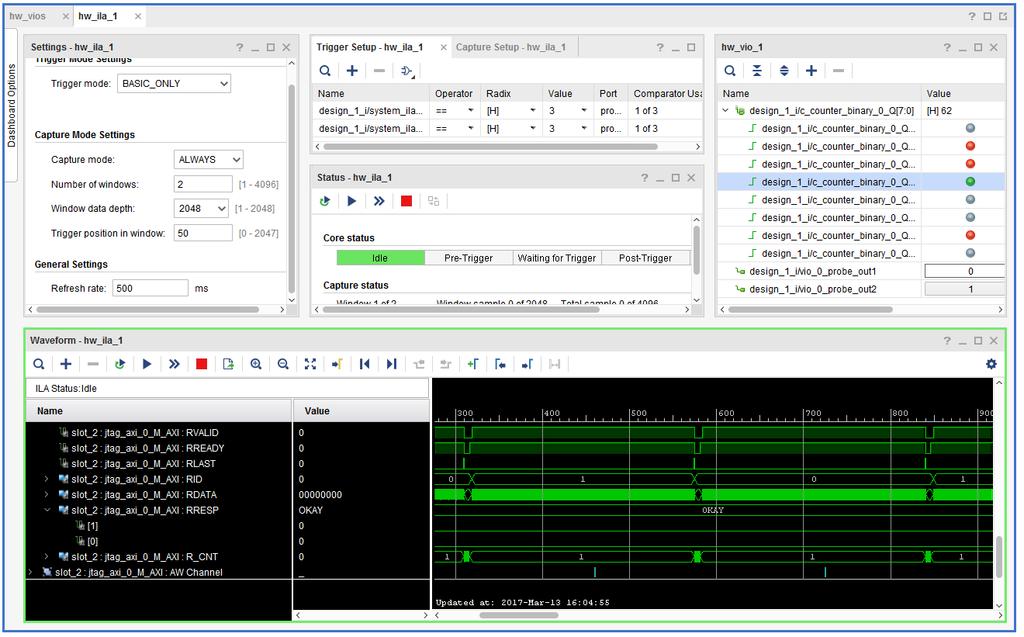Viewport: 1024px width, 637px height.
Task: Jump to waveform time zero
Action: click(364, 364)
